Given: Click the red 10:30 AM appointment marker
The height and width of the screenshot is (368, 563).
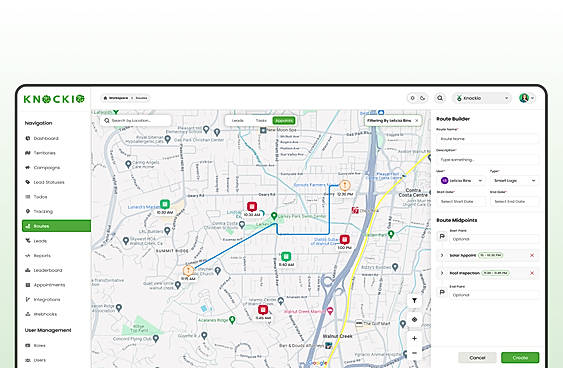Looking at the screenshot, I should click(252, 207).
